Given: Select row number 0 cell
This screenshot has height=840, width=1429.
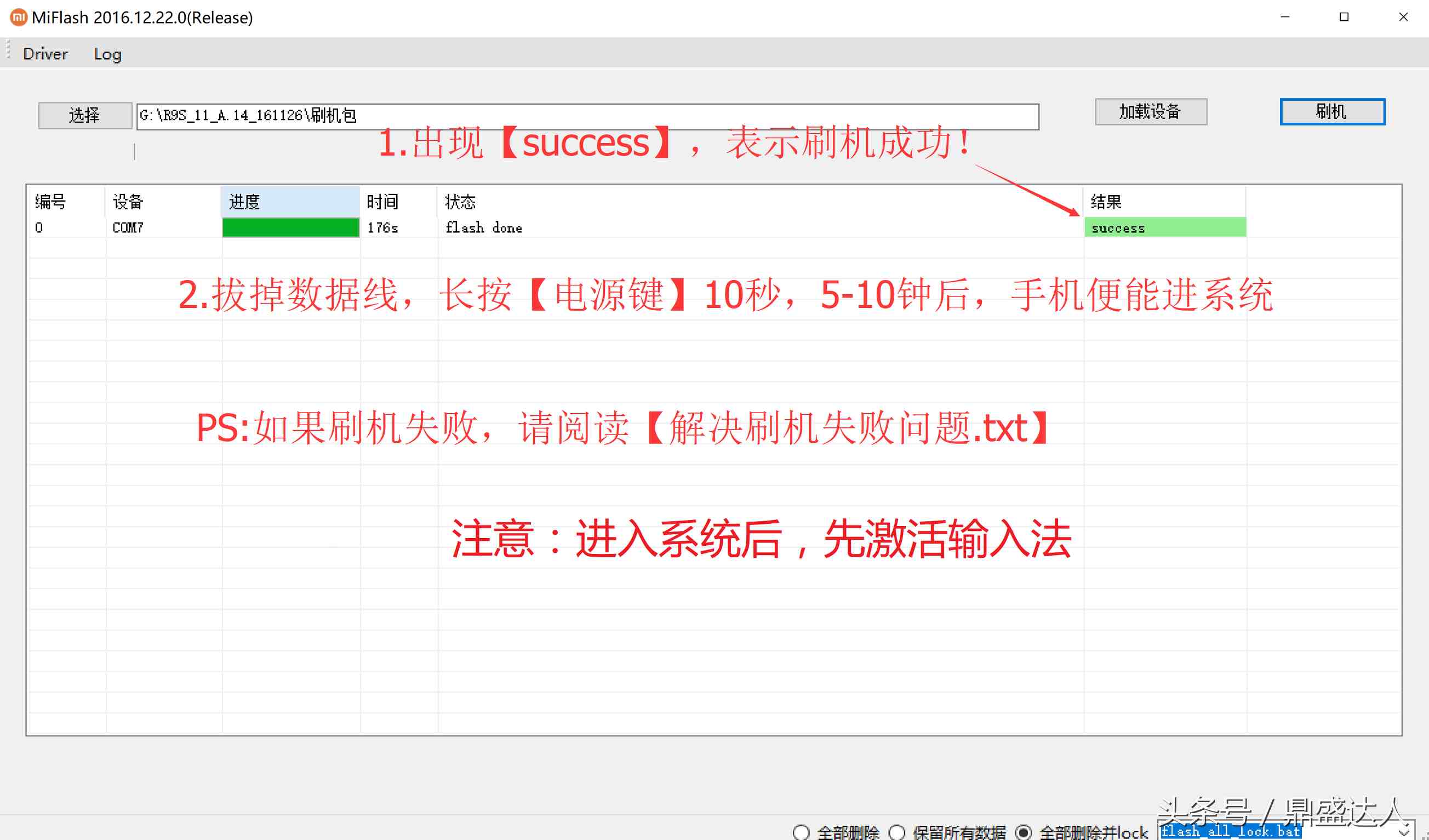Looking at the screenshot, I should coord(66,227).
